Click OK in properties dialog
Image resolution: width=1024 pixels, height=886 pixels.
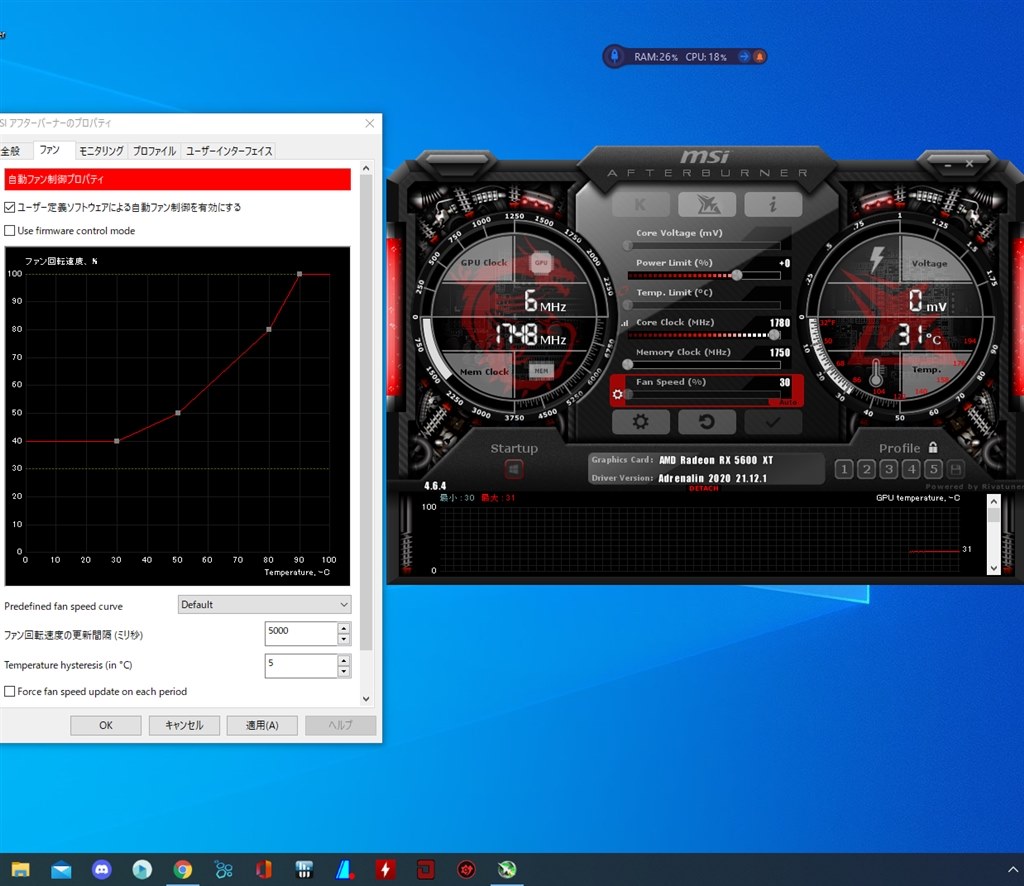(106, 725)
